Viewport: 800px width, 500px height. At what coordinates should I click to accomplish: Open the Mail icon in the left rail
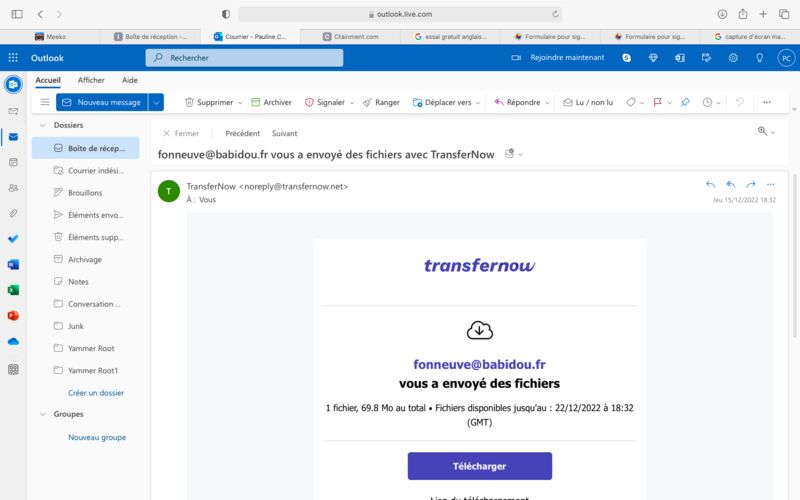tap(14, 137)
